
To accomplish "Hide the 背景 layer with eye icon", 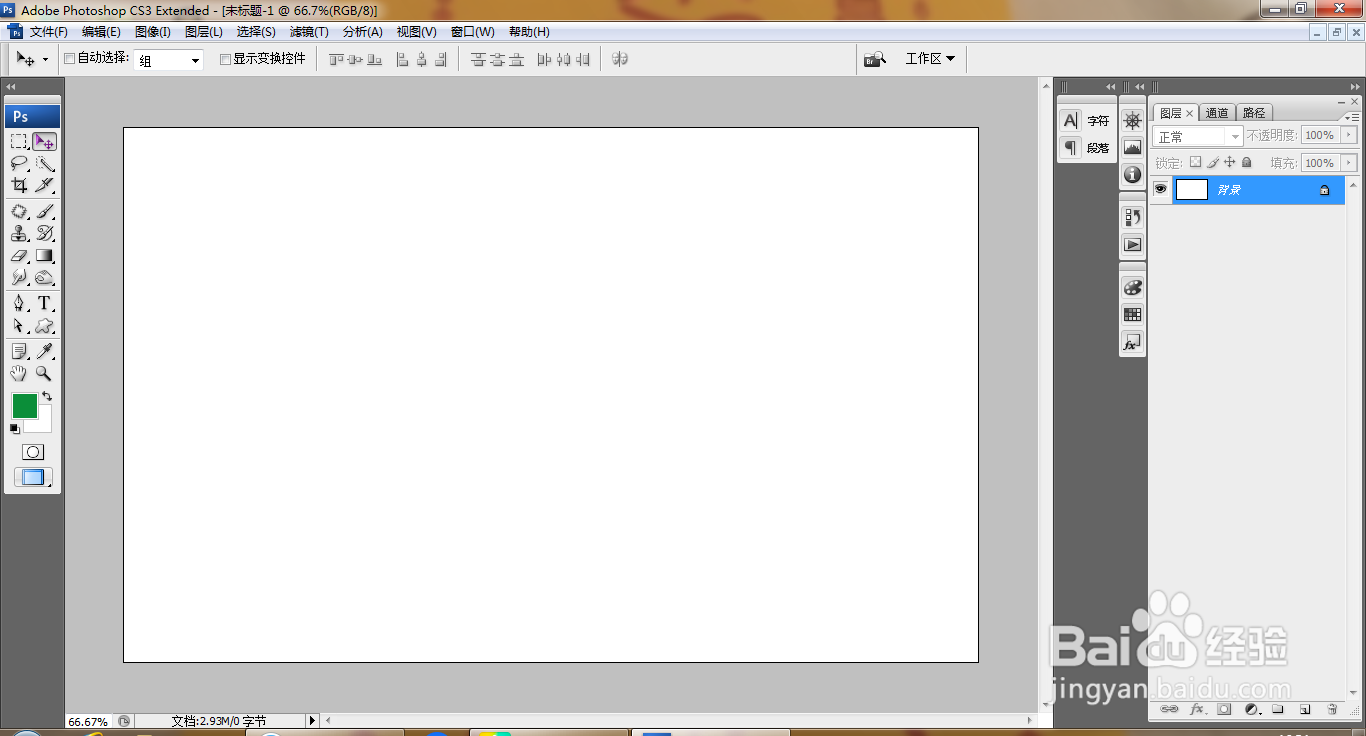I will [1161, 189].
